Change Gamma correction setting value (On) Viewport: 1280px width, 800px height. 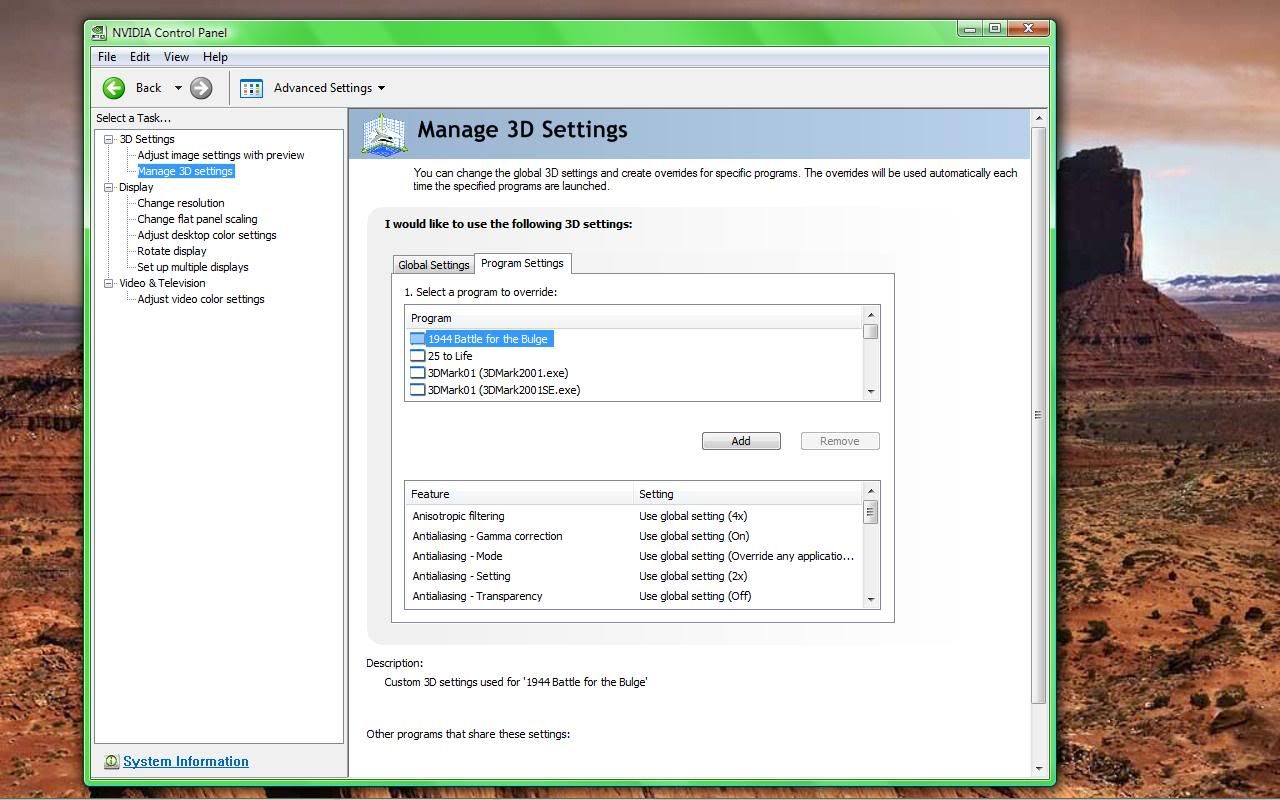[x=694, y=536]
